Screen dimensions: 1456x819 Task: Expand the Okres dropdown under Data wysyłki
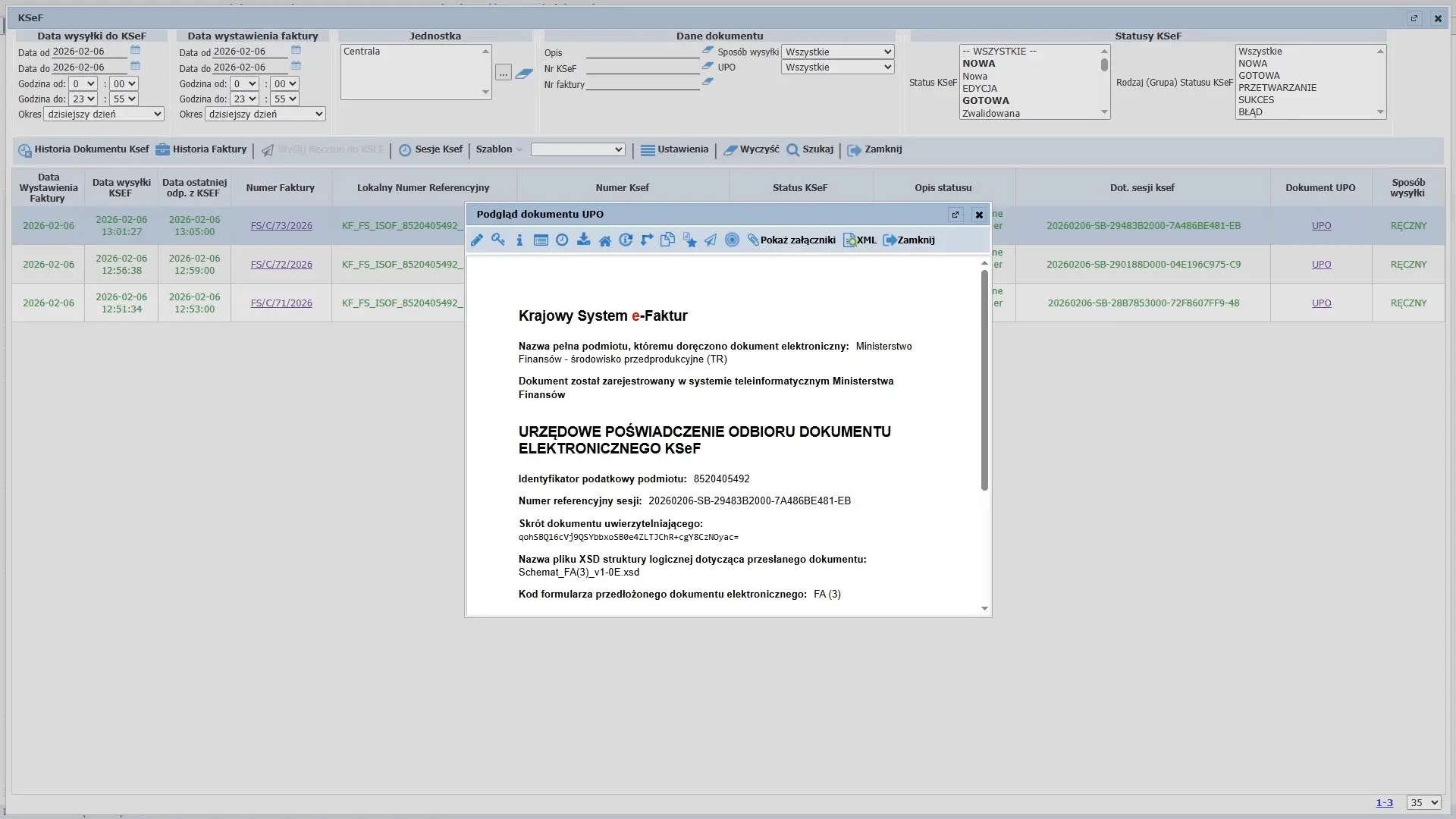coord(104,114)
